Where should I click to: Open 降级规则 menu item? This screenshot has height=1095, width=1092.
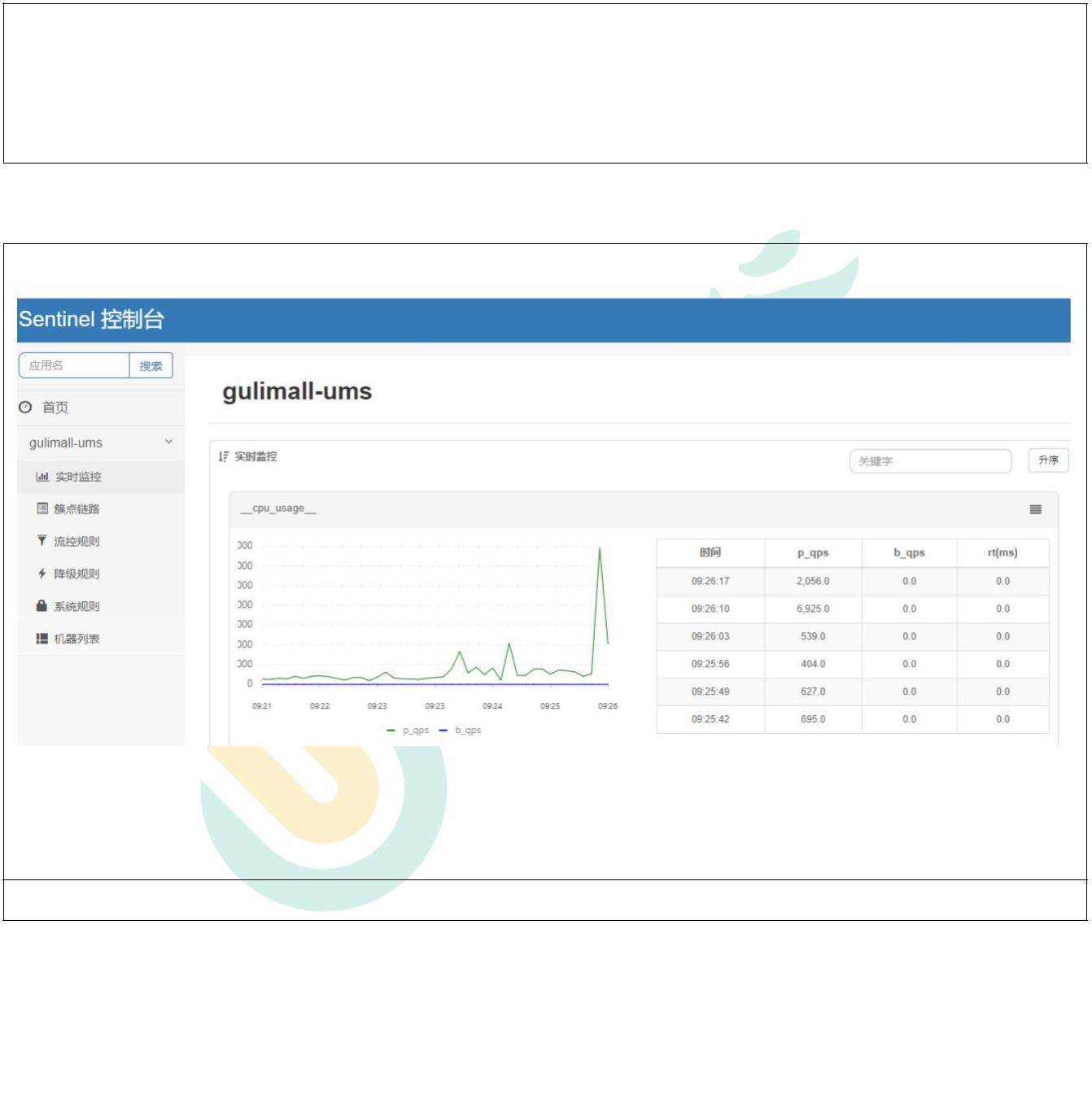pos(76,574)
